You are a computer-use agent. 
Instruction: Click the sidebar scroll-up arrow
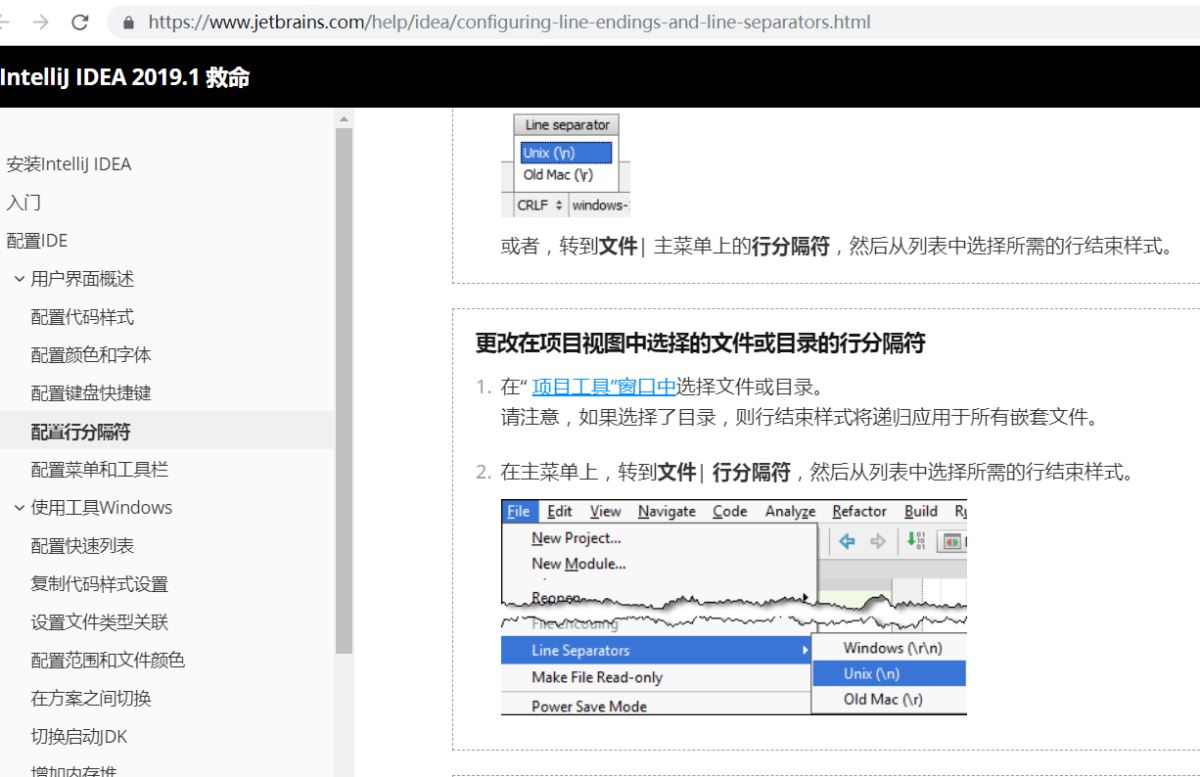(x=343, y=118)
